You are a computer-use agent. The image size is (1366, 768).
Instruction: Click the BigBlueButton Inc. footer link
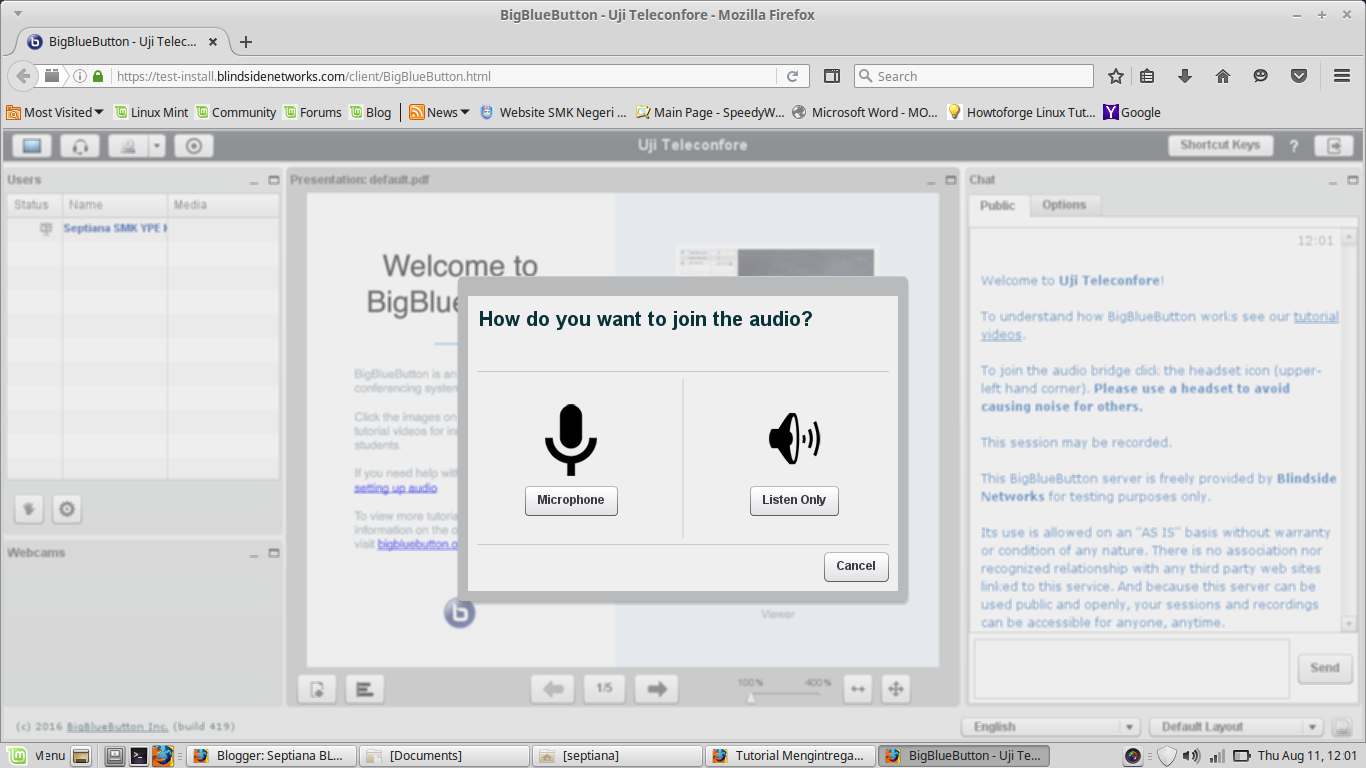click(x=118, y=727)
